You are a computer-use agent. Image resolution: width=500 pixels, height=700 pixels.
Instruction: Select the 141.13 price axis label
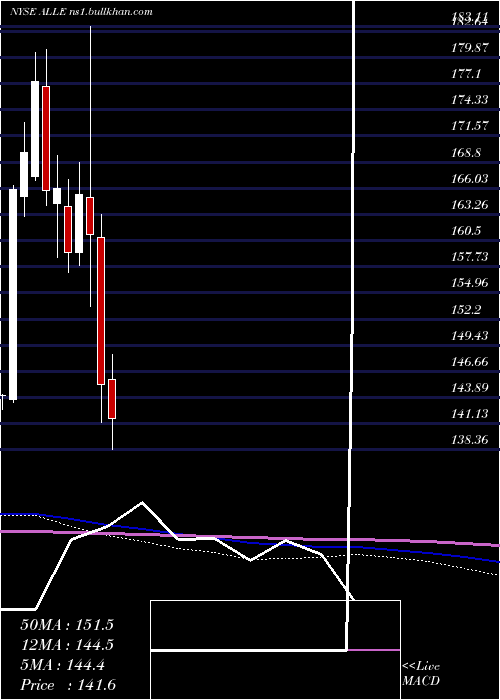click(469, 414)
